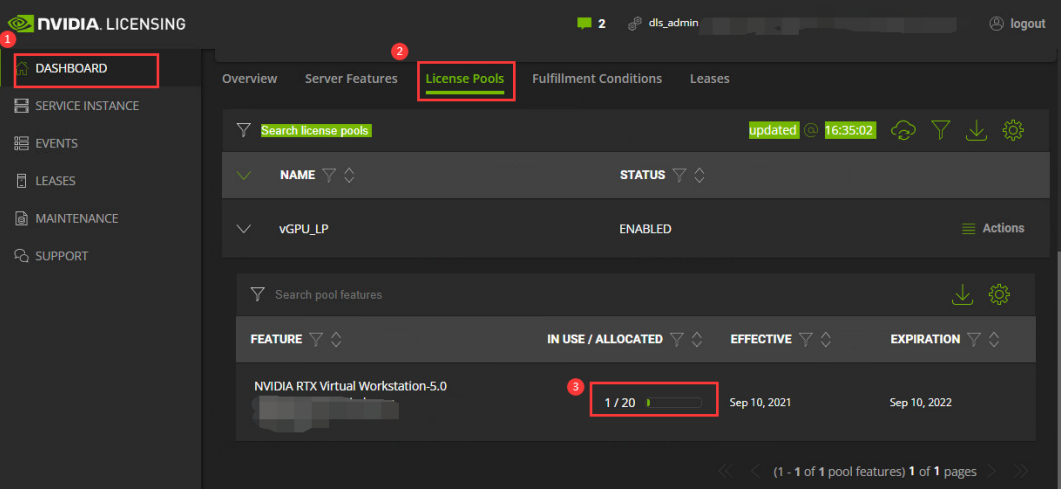Filter the EFFECTIVE column
Screen dimensions: 1061x489
[x=805, y=340]
